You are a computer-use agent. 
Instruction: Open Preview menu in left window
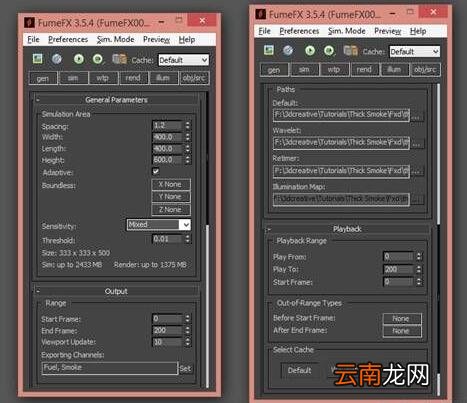click(156, 40)
